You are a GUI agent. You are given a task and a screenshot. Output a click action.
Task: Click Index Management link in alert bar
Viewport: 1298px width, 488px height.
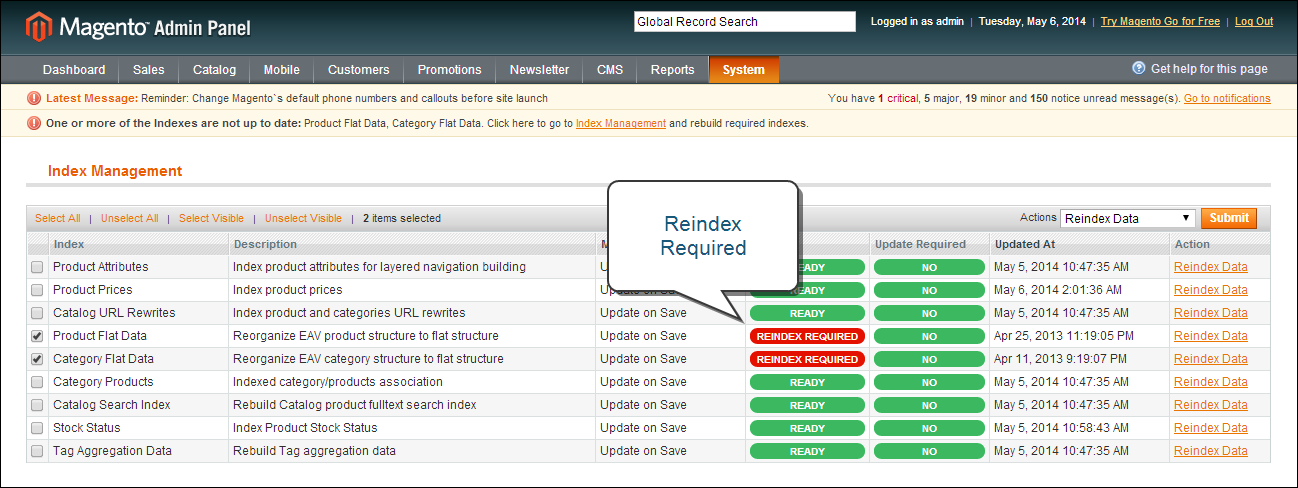coord(621,123)
